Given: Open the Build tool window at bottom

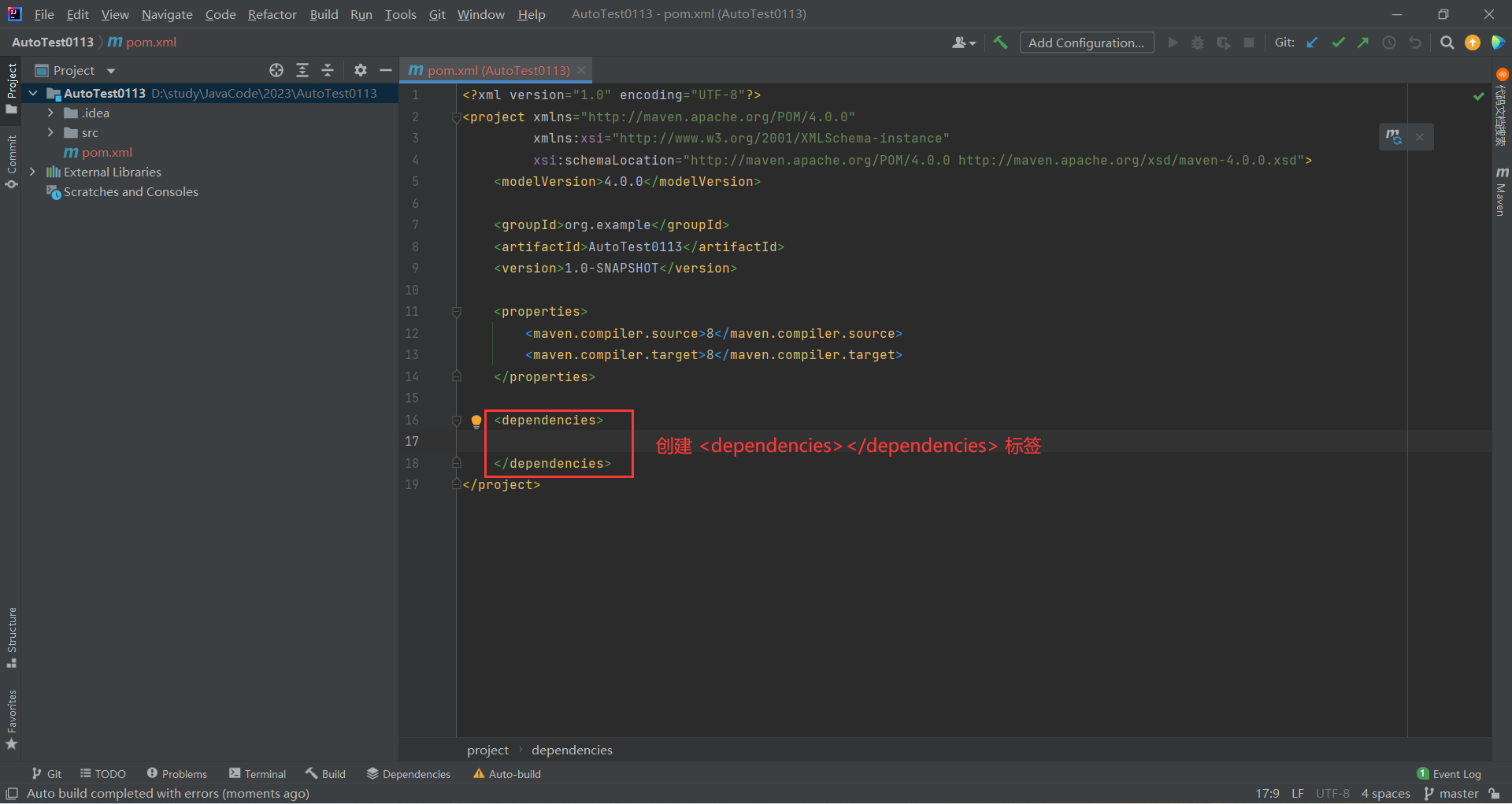Looking at the screenshot, I should tap(326, 774).
